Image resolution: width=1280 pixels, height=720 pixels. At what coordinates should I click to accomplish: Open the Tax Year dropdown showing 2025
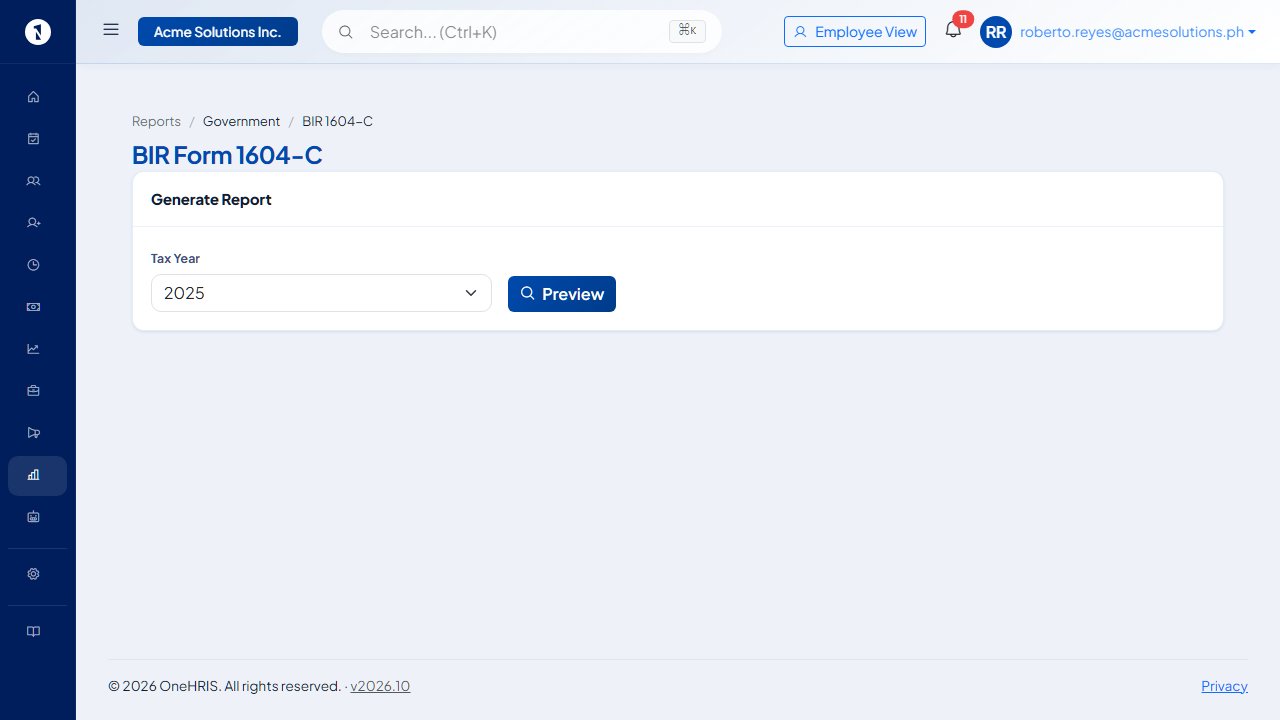(321, 293)
